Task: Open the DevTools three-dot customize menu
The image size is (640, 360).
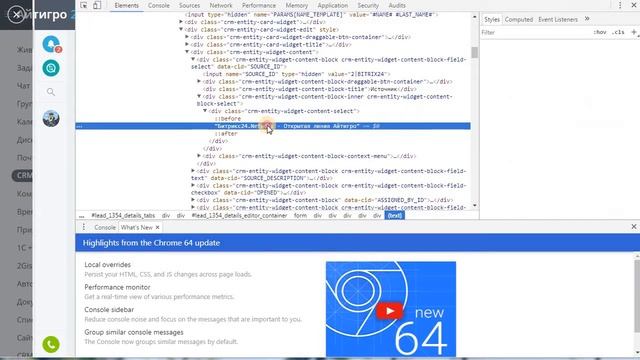Action: point(620,5)
